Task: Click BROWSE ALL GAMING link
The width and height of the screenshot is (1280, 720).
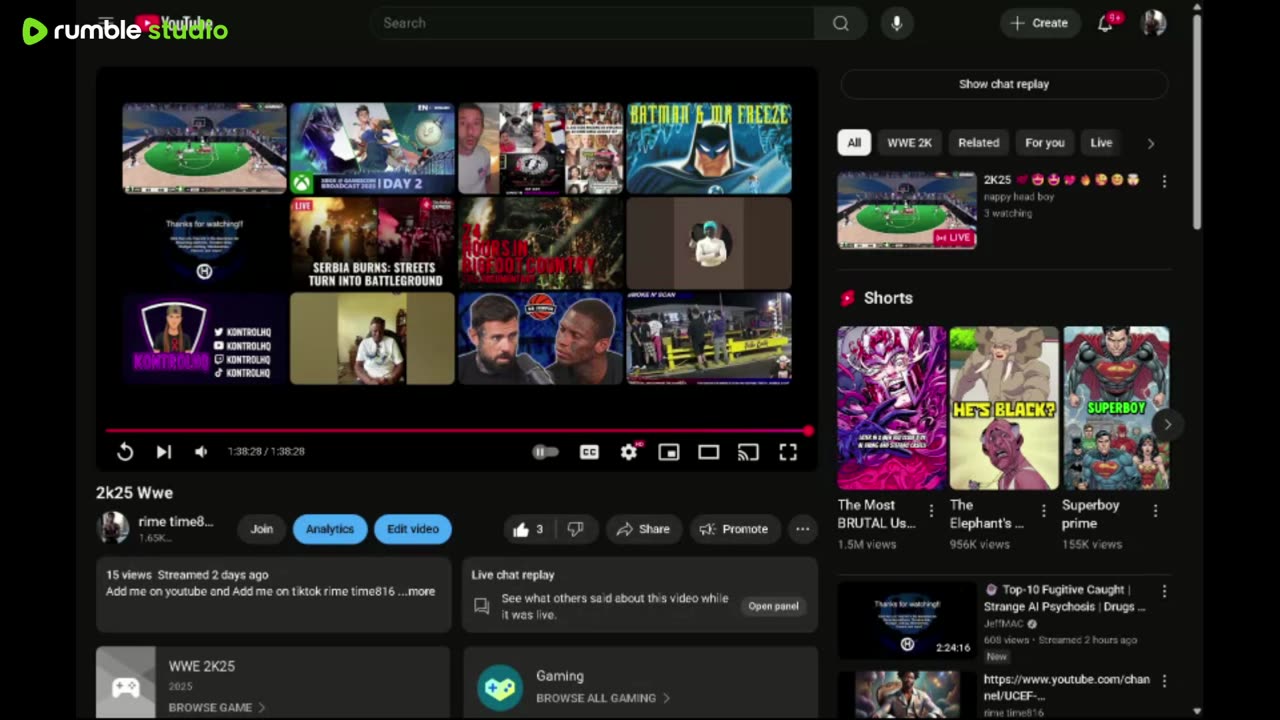Action: 603,698
